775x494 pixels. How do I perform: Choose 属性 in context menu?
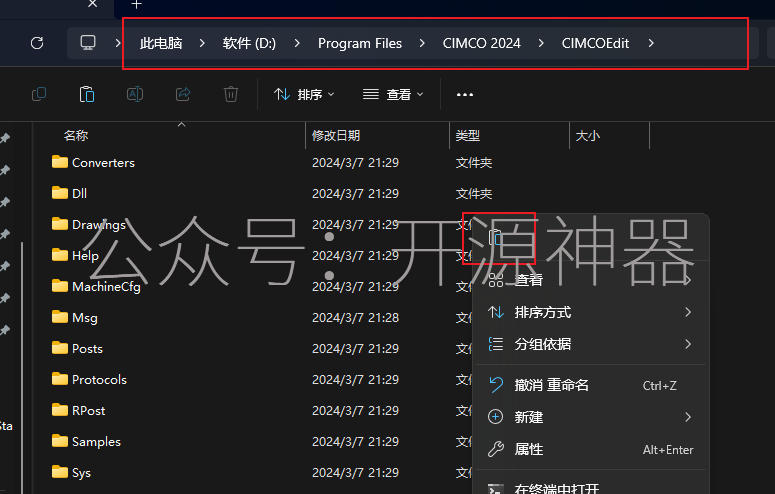pyautogui.click(x=590, y=449)
